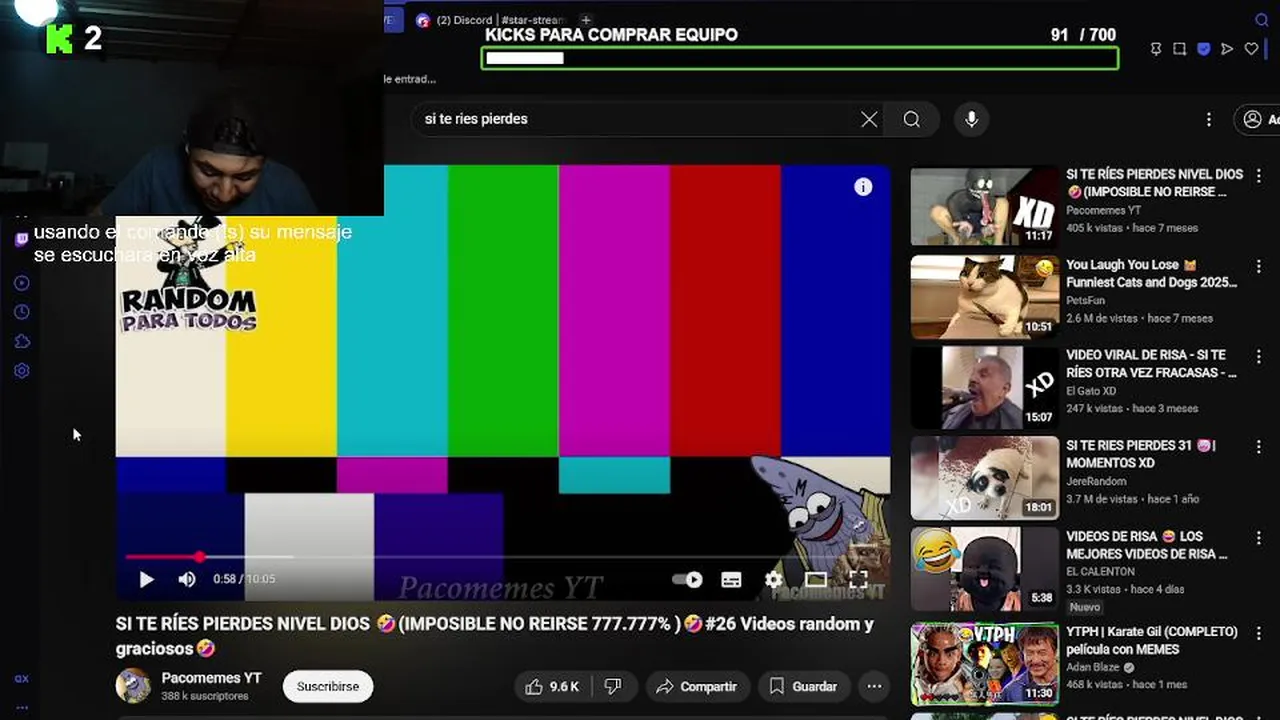Viewport: 1280px width, 720px height.
Task: Play the video
Action: [x=146, y=579]
